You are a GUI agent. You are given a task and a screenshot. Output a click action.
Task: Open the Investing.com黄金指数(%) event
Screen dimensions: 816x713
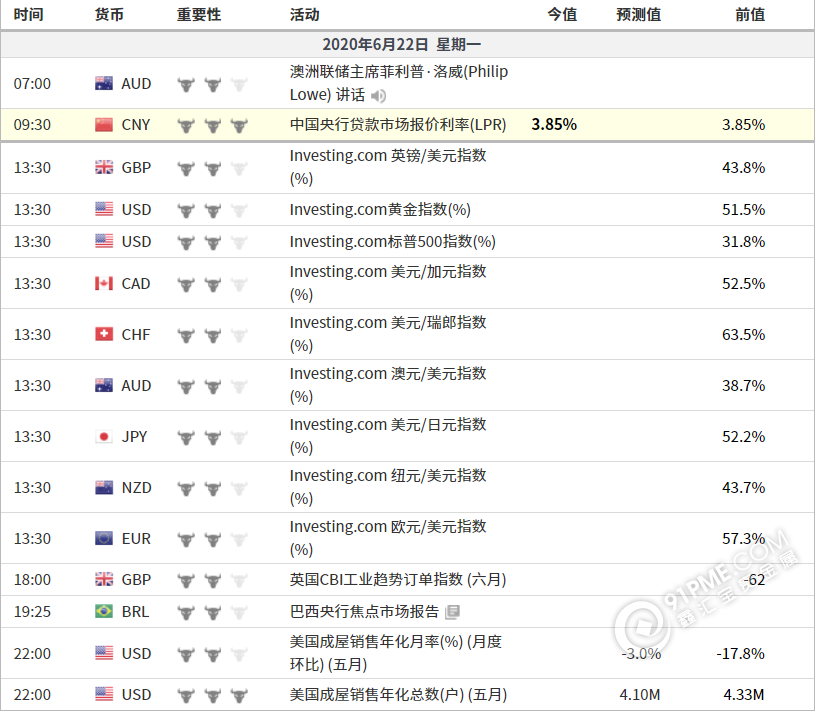coord(380,209)
